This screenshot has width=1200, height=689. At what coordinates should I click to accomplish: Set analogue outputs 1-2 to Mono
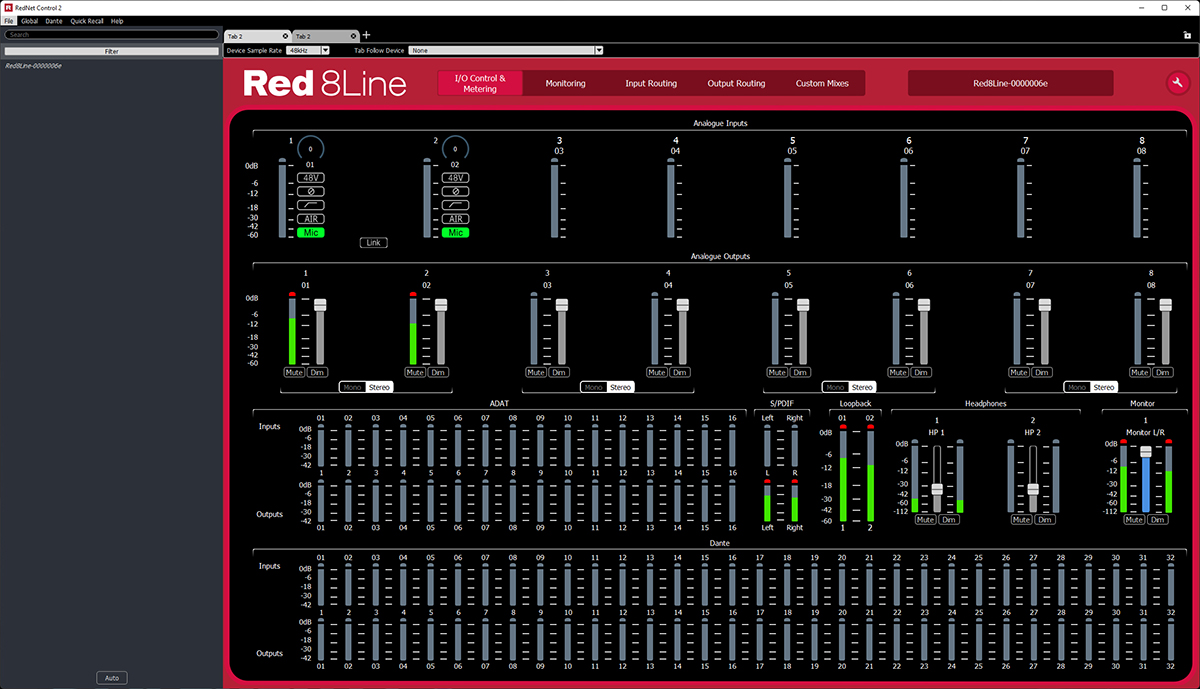(352, 387)
